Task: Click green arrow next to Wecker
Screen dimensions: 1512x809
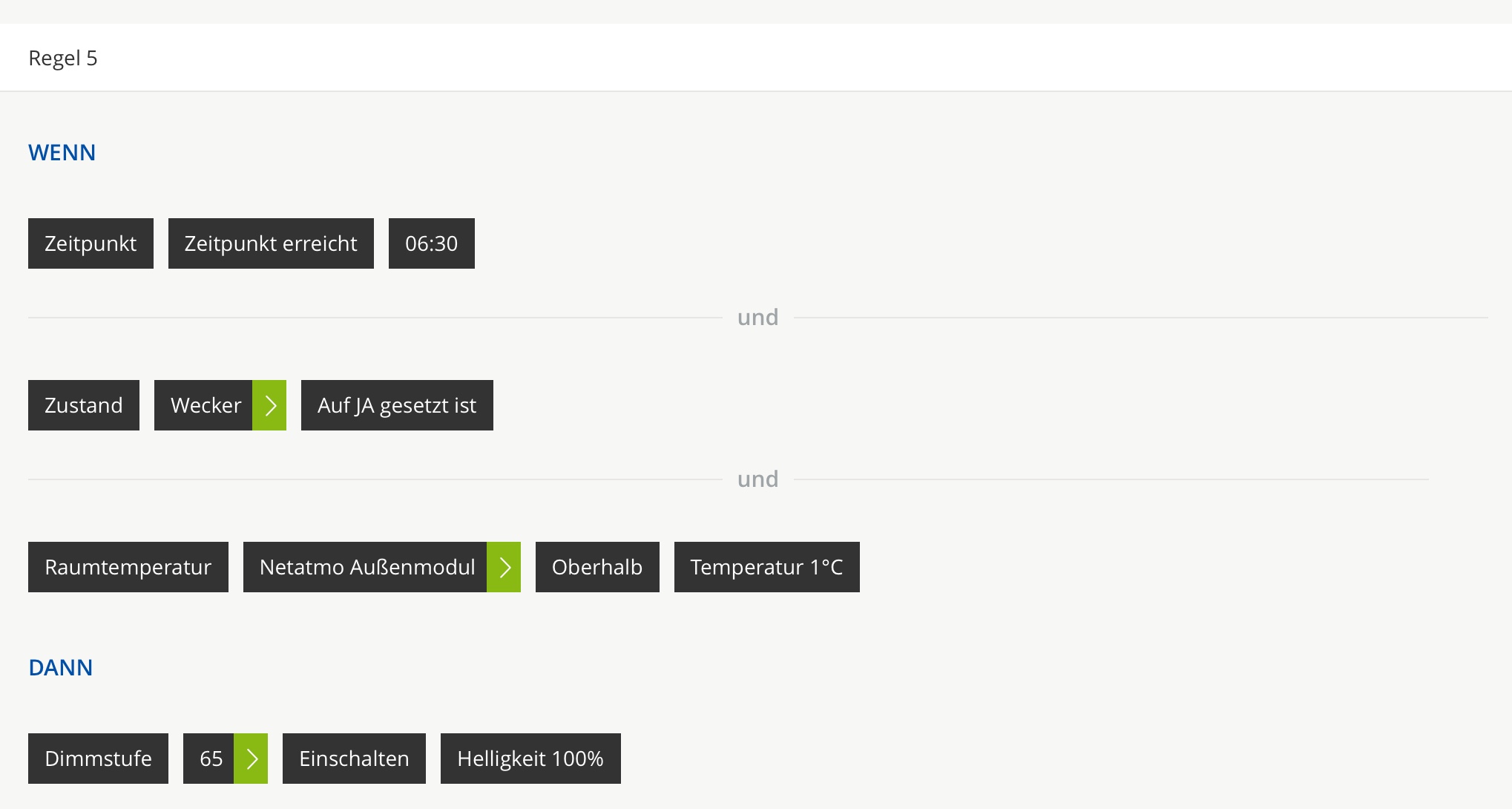Action: point(269,405)
